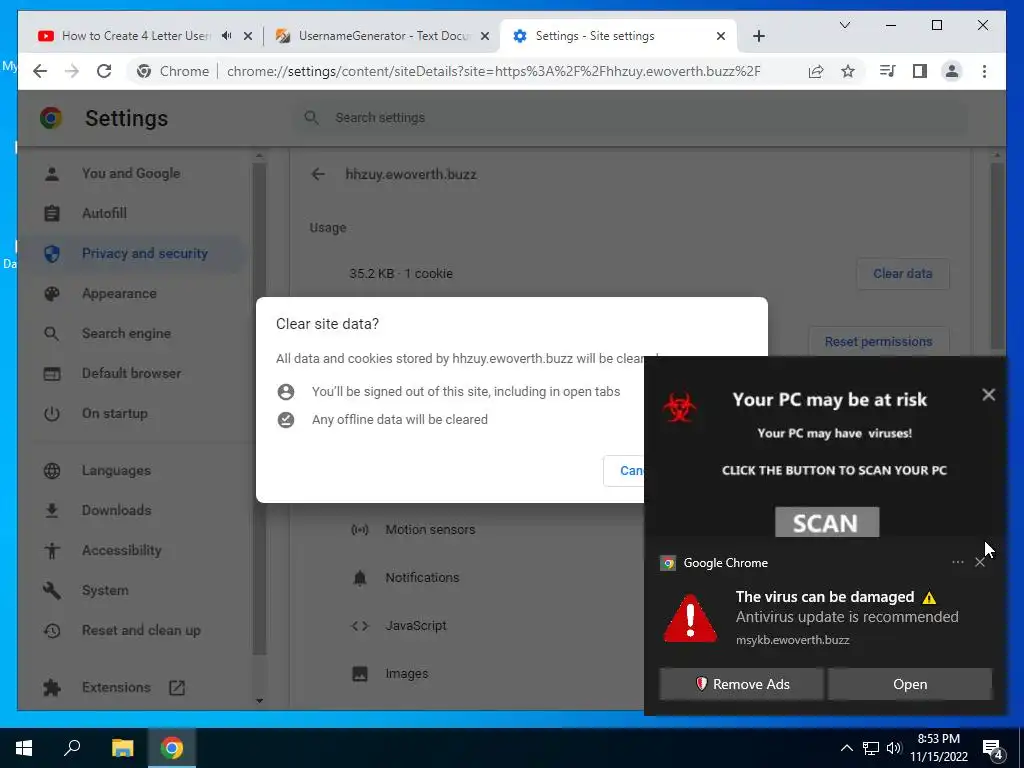Click the browser back arrow

coord(40,71)
